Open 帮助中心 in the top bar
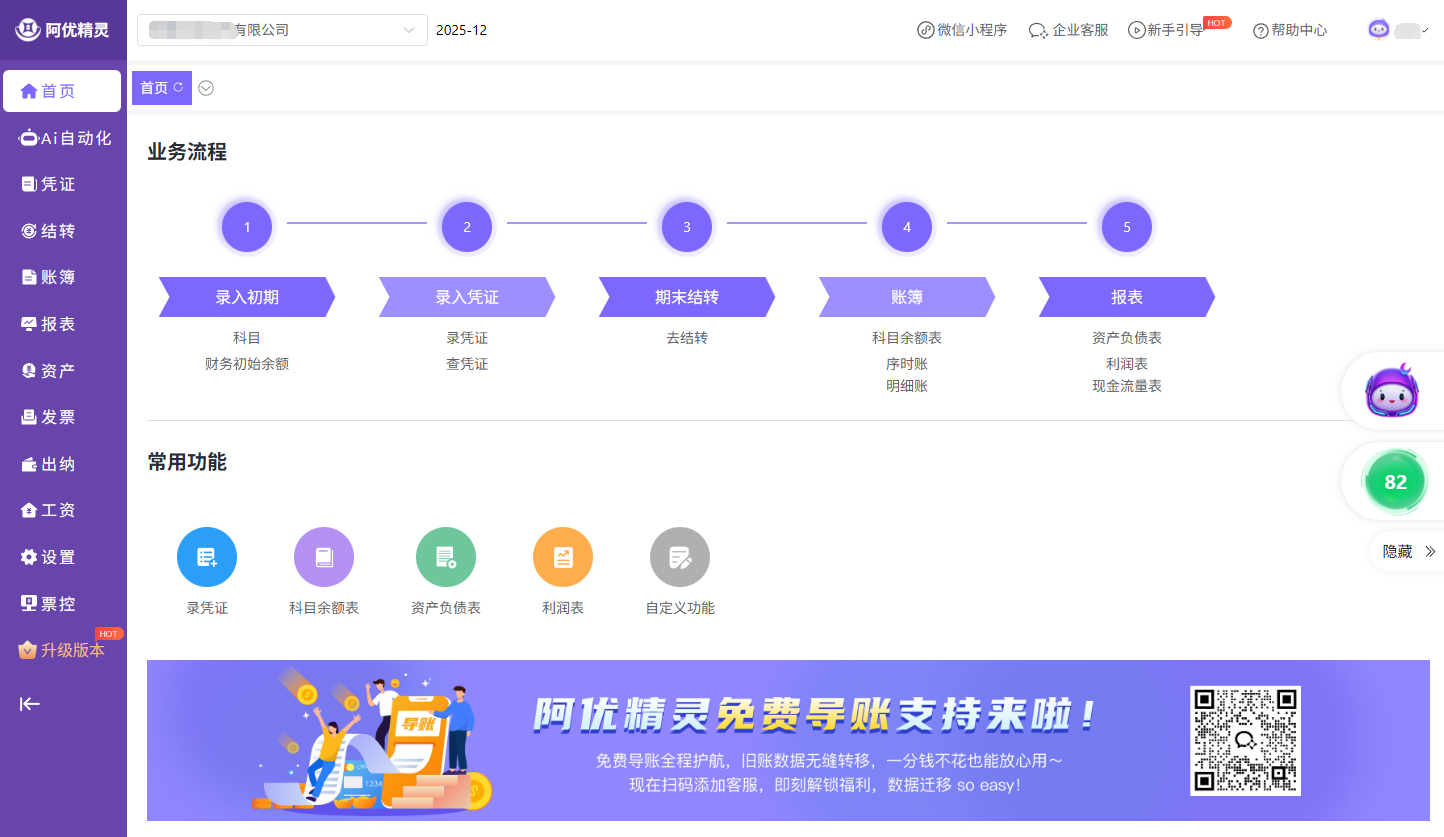 (1290, 30)
